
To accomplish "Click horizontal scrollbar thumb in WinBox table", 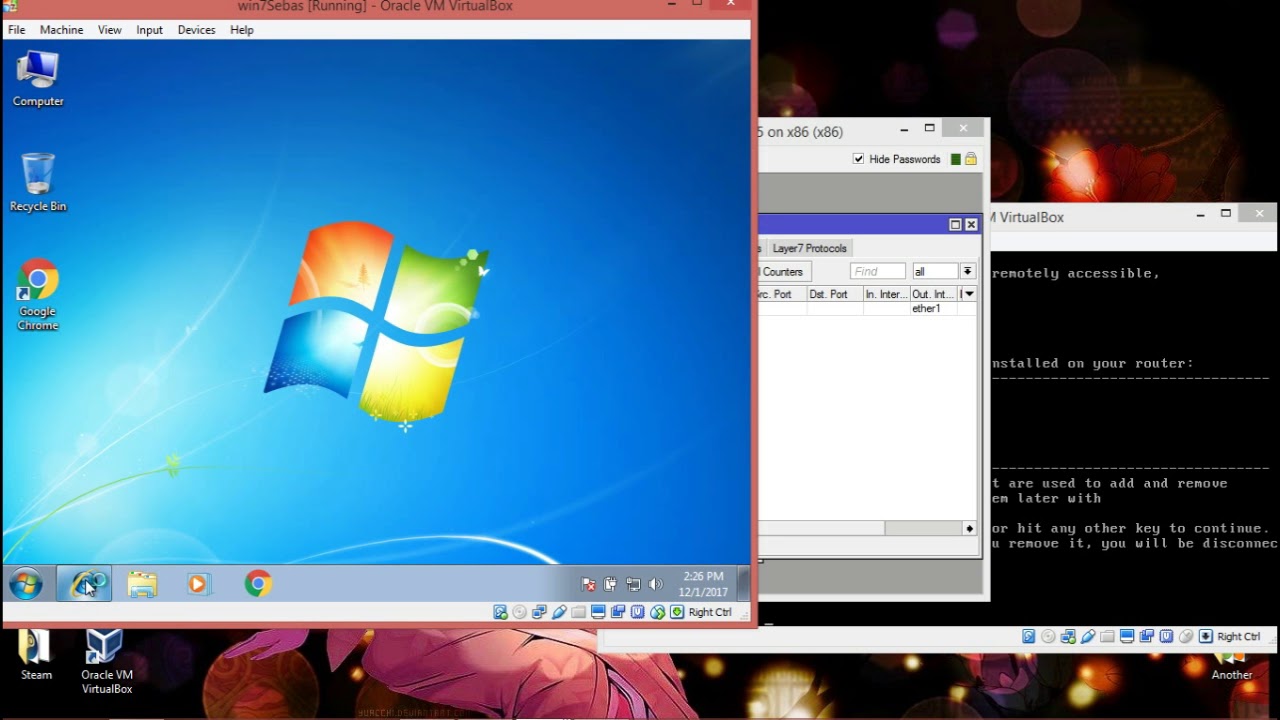I will (x=821, y=528).
